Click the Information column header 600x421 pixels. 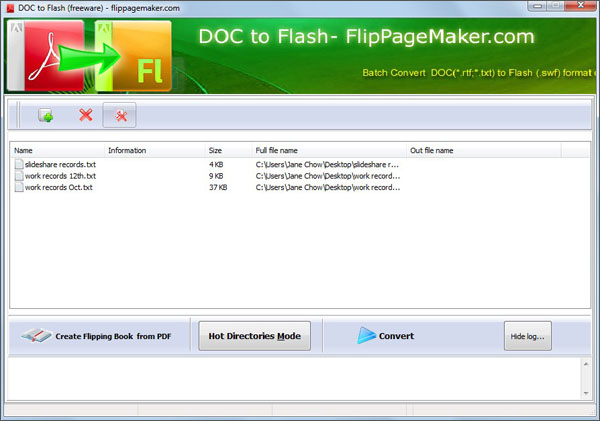point(155,150)
